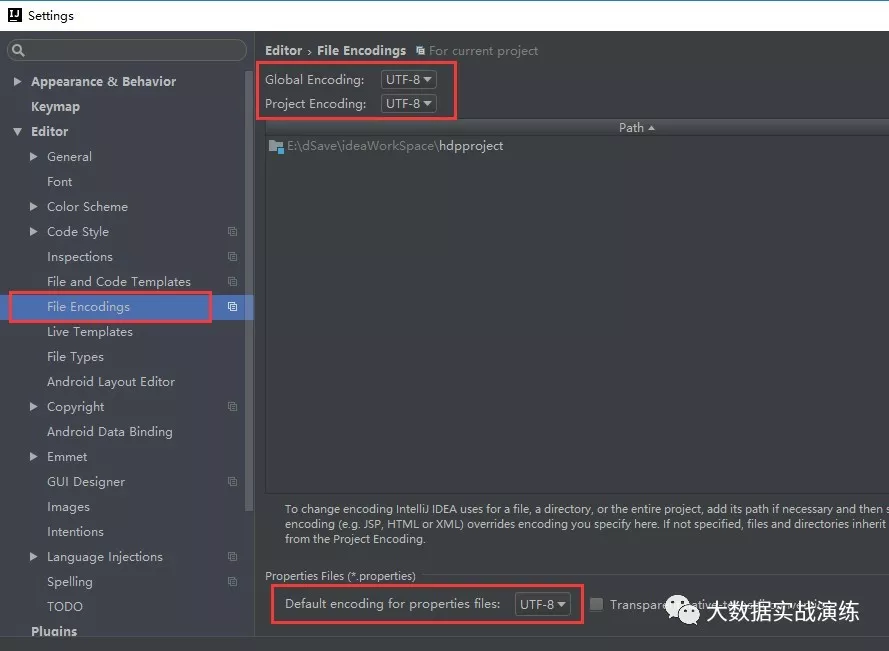Collapse the Editor section
This screenshot has width=889, height=651.
pyautogui.click(x=18, y=132)
